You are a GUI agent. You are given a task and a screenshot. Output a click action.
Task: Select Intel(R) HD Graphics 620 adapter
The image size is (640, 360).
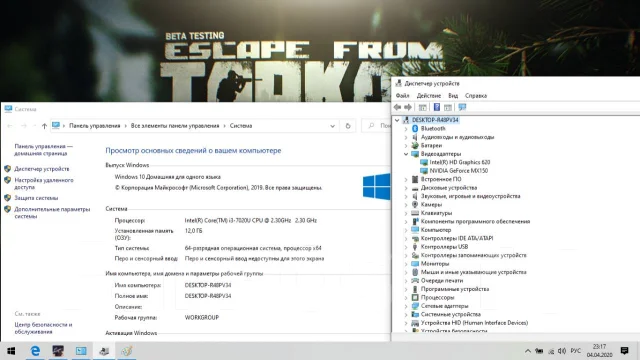460,162
